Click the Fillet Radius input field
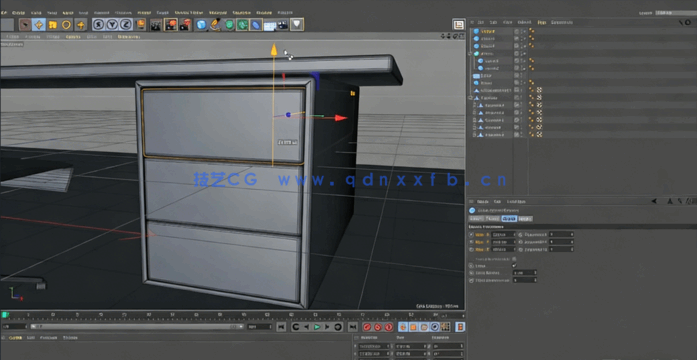The image size is (697, 360). pyautogui.click(x=525, y=273)
